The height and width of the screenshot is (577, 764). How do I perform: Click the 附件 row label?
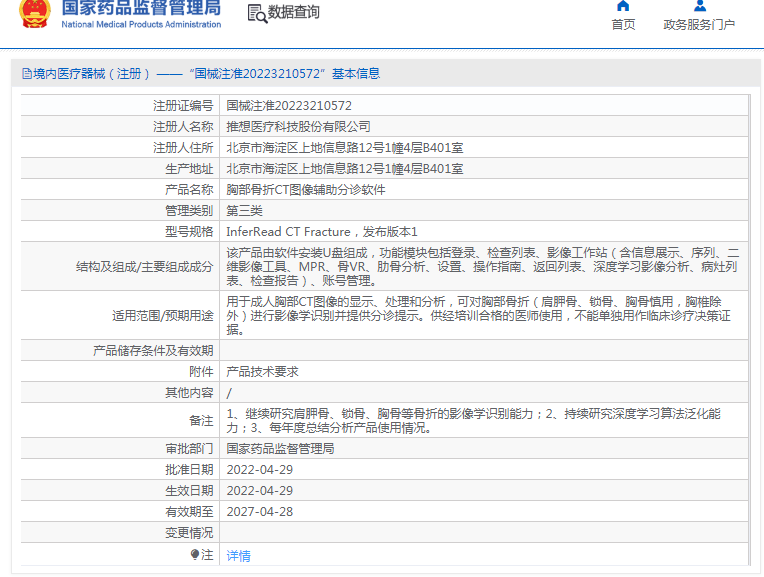click(x=201, y=372)
